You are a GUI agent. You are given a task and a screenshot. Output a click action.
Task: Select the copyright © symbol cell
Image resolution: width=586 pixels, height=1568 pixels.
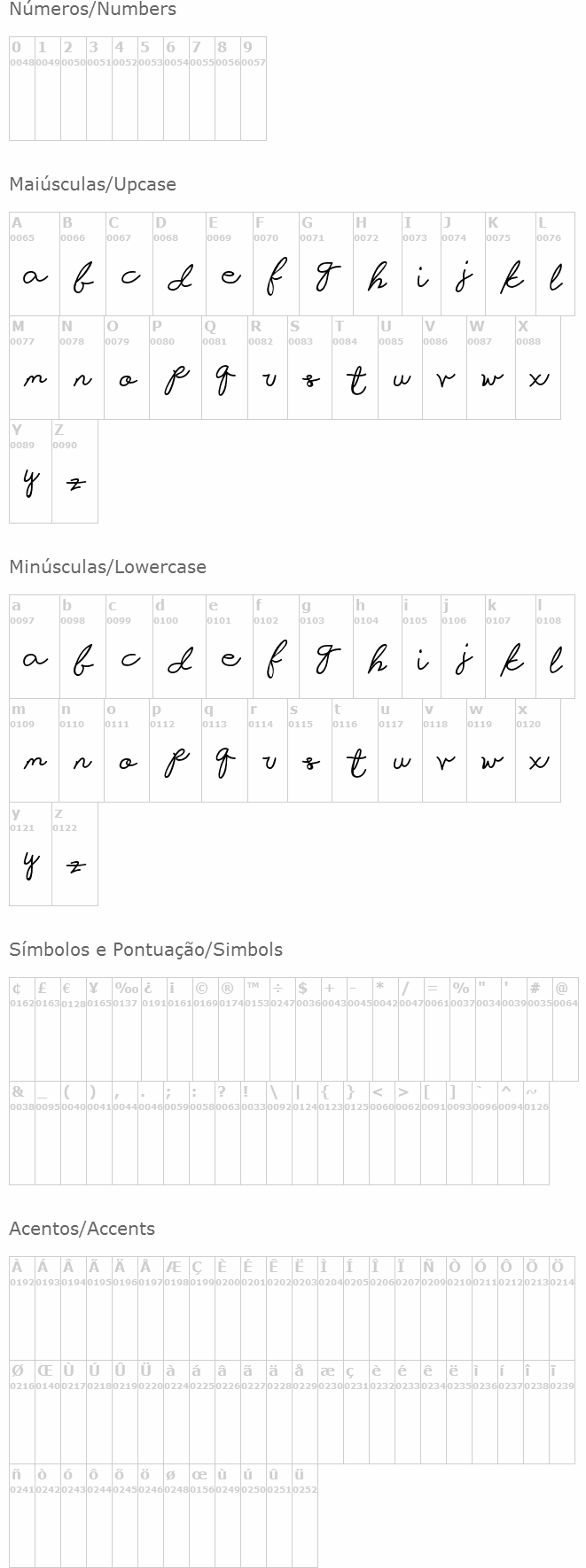pos(206,1029)
